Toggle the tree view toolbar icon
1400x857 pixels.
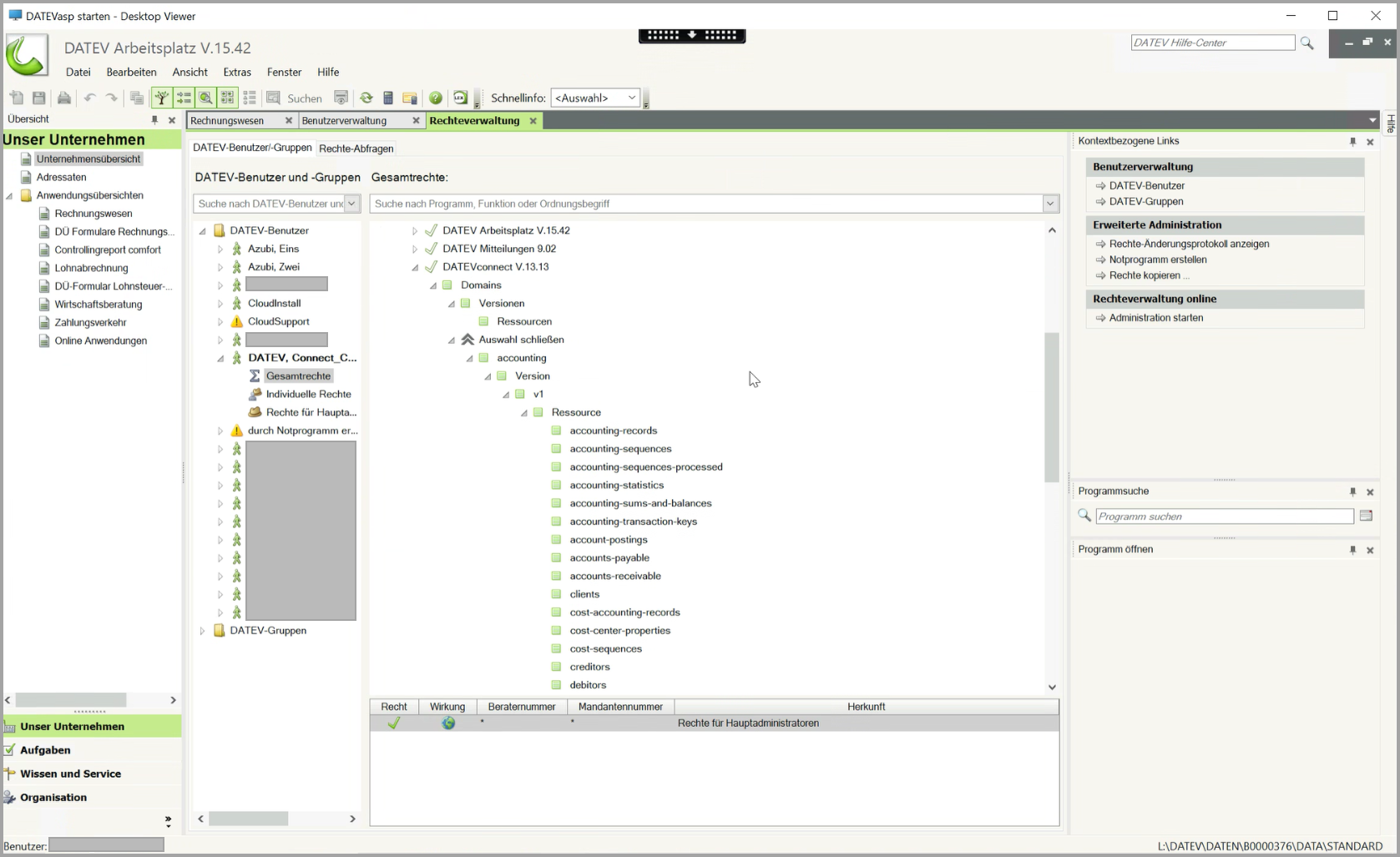click(161, 98)
